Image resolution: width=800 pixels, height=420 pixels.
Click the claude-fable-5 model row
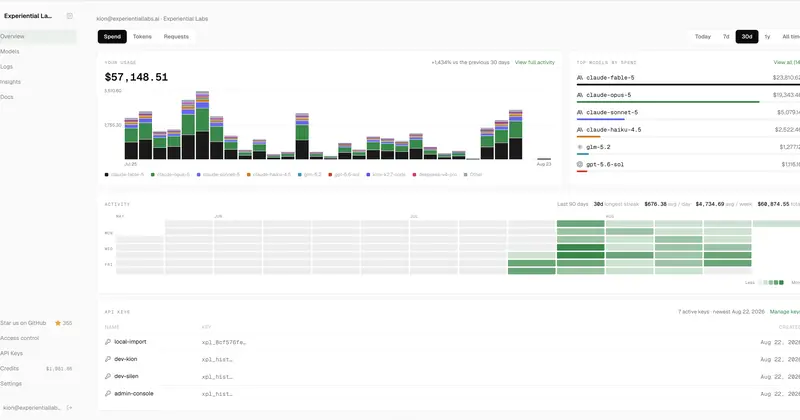pyautogui.click(x=688, y=79)
